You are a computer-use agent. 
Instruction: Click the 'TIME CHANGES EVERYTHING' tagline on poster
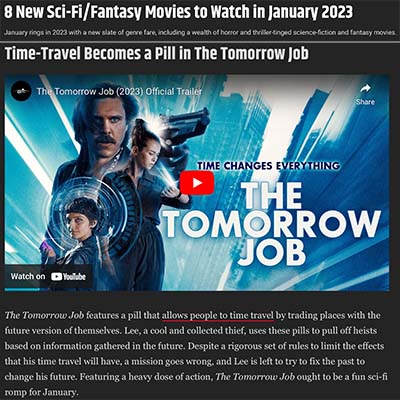pos(269,166)
